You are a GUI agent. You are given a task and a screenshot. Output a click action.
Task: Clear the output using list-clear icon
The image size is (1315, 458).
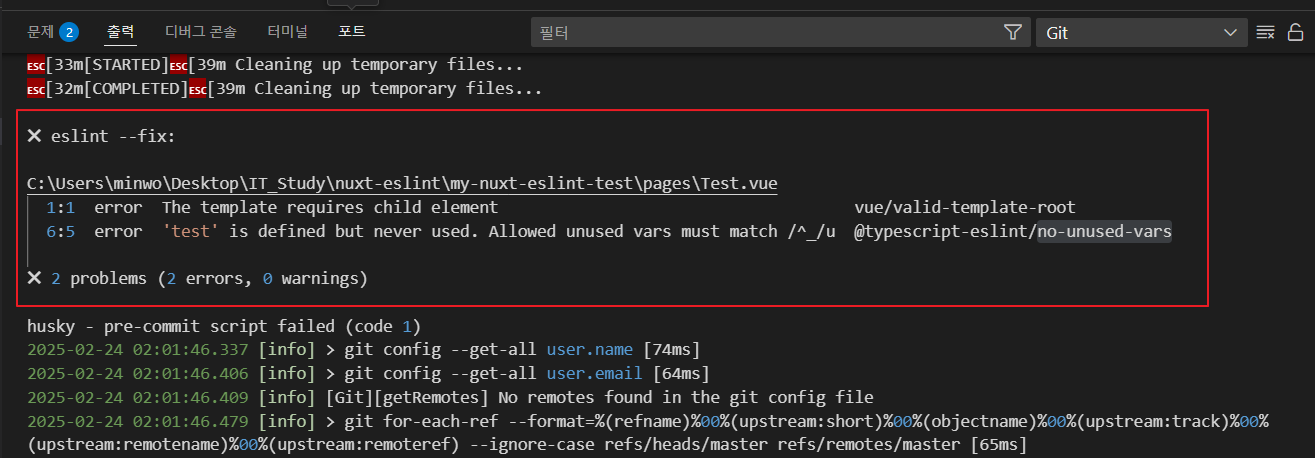pyautogui.click(x=1265, y=33)
